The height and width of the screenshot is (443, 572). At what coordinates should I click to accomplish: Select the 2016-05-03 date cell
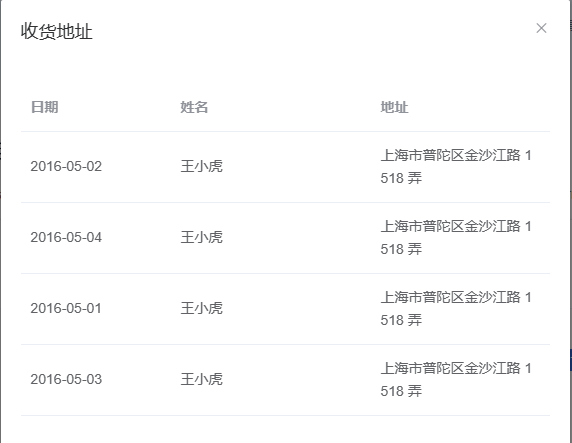(66, 380)
